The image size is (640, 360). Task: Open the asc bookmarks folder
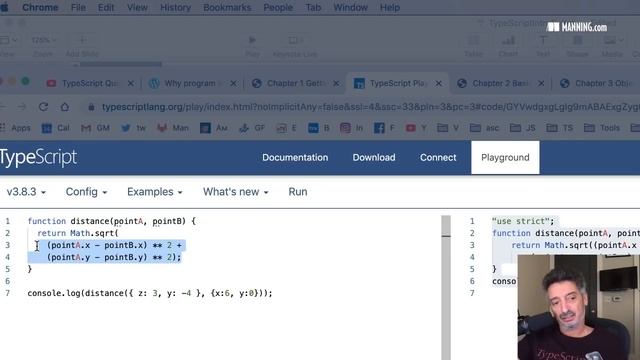click(x=484, y=128)
